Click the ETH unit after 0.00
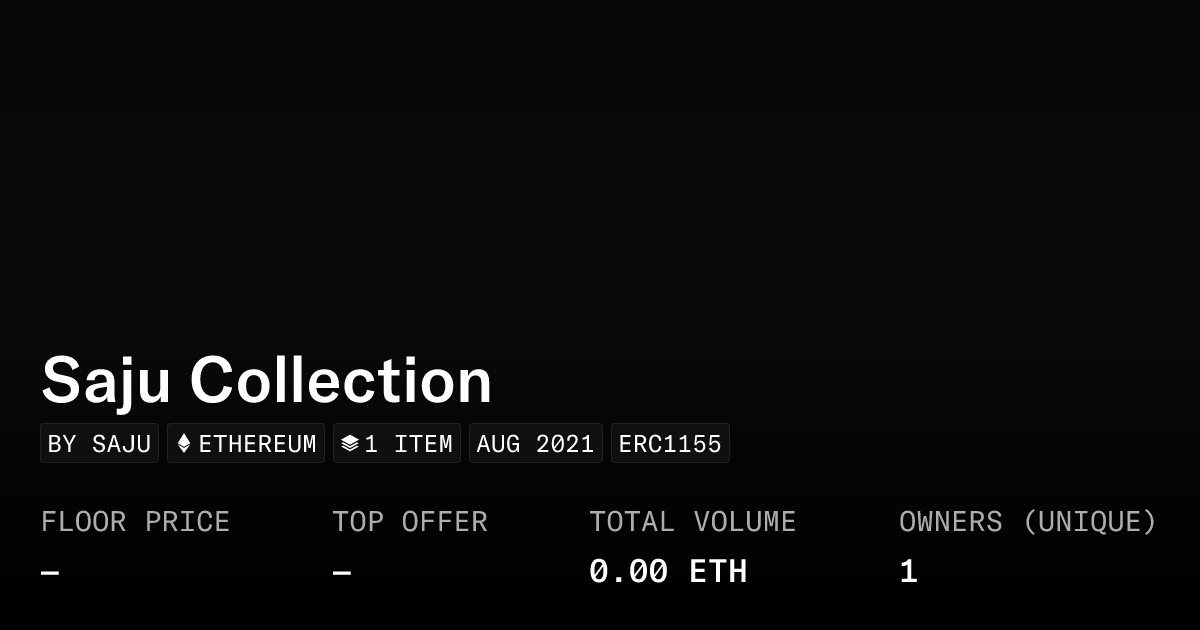This screenshot has height=630, width=1200. pos(718,572)
